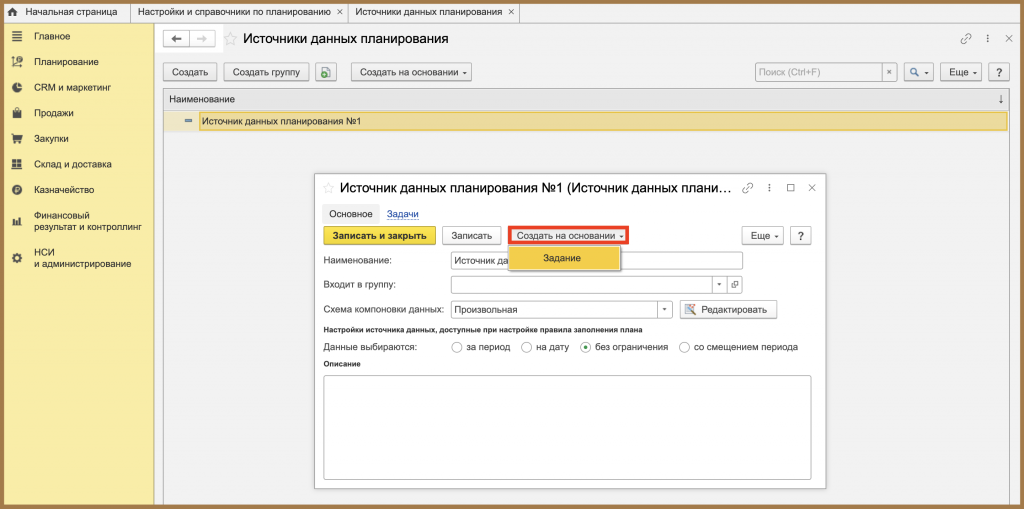Viewport: 1024px width, 509px height.
Task: Click the Редактировать button
Action: (x=728, y=310)
